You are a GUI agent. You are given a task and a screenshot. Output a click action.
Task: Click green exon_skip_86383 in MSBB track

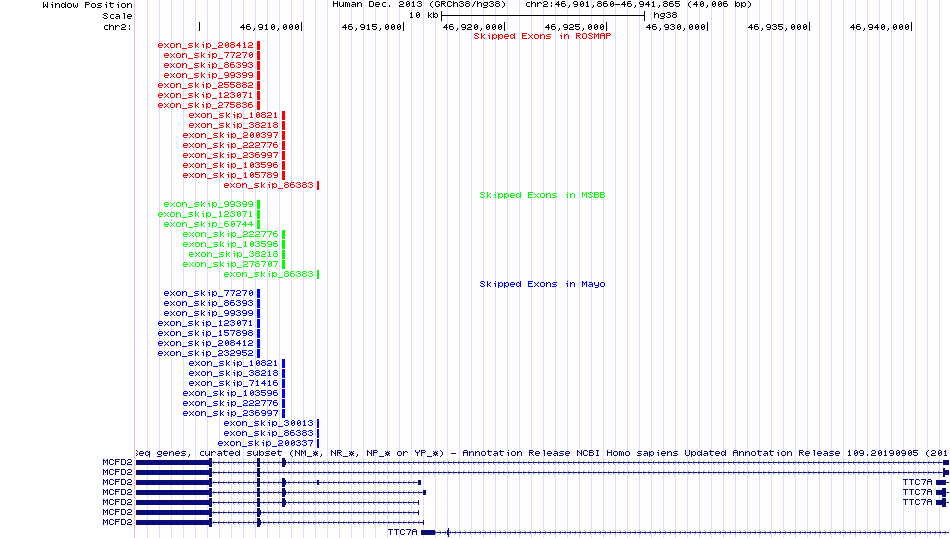click(x=268, y=274)
